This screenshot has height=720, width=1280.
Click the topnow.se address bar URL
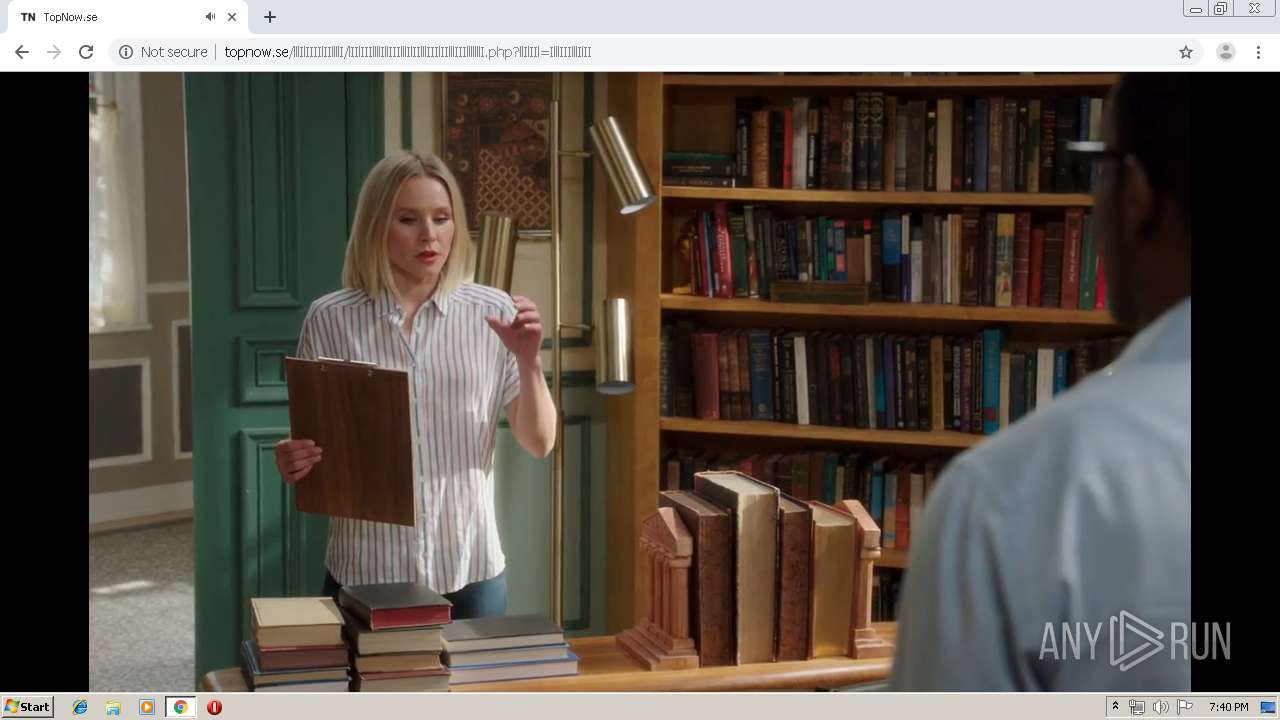coord(408,52)
